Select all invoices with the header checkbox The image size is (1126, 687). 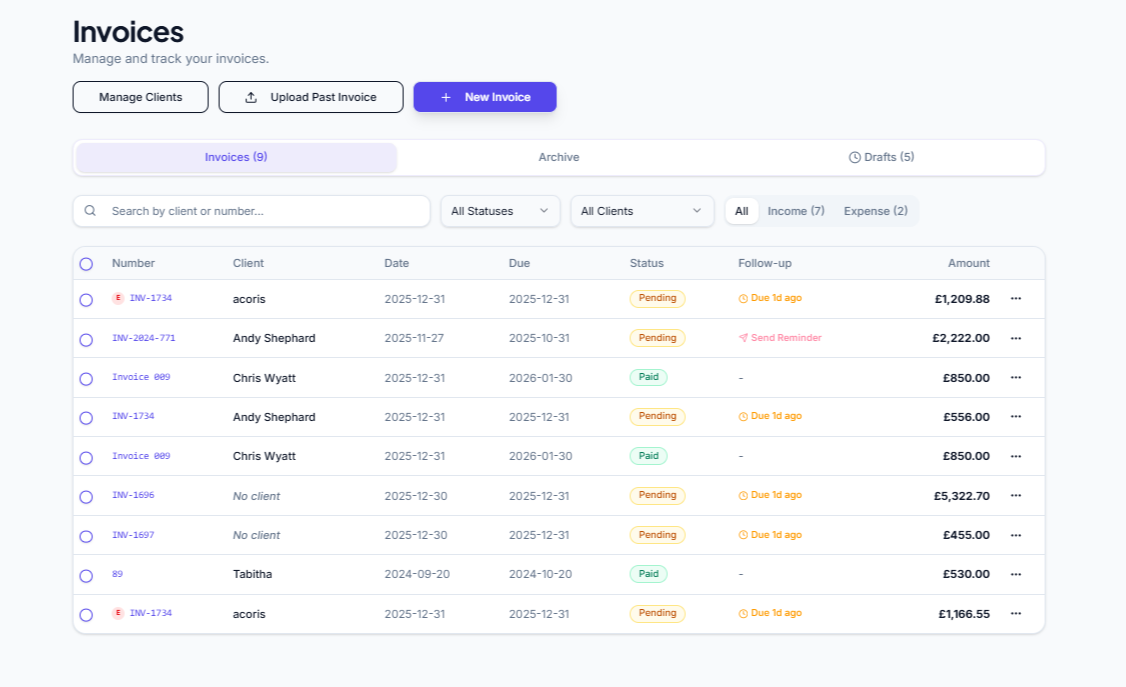point(85,263)
